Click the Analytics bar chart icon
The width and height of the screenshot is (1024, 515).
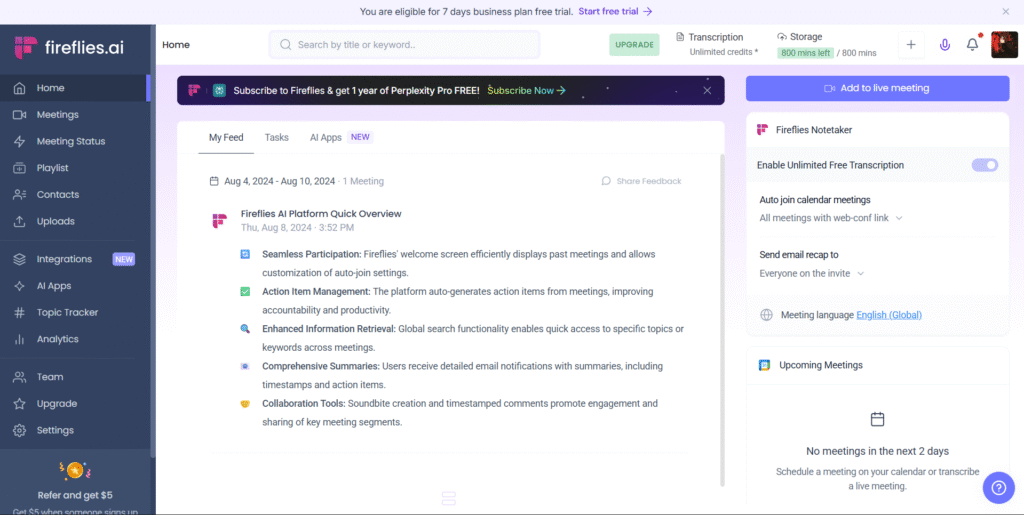click(20, 339)
